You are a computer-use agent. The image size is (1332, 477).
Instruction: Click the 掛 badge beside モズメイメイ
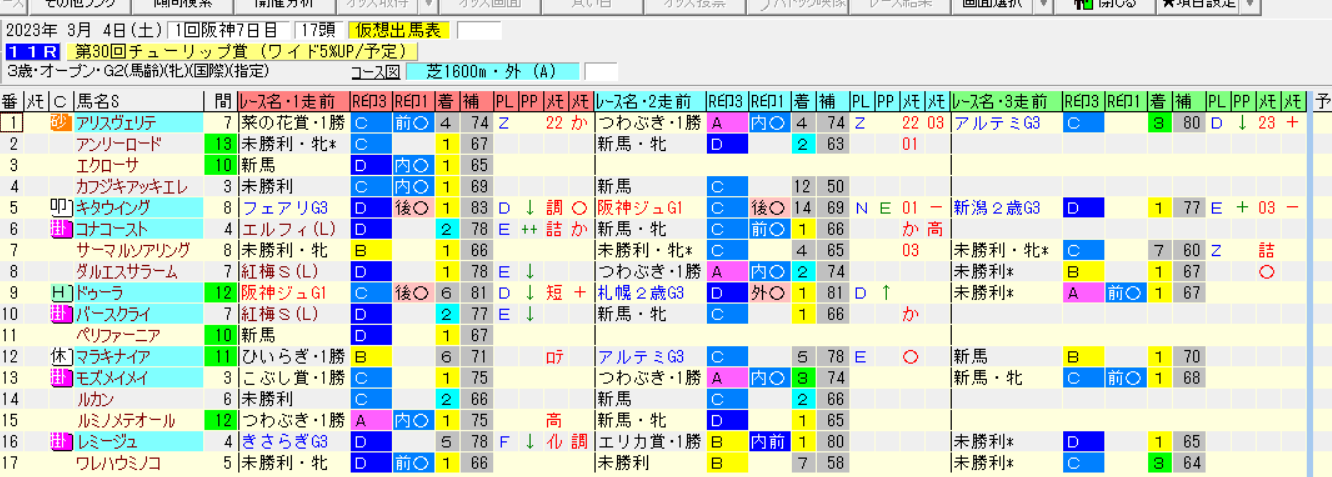[x=59, y=378]
